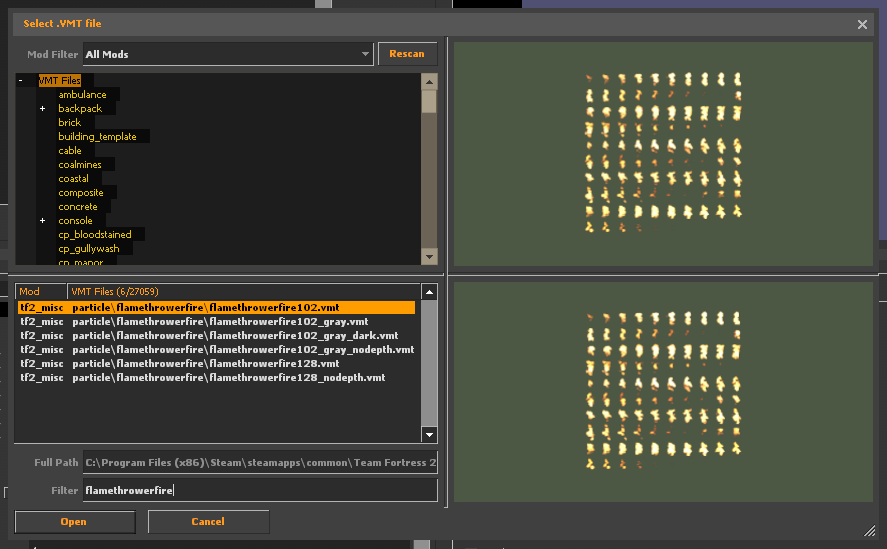Screen dimensions: 887x549
Task: Select the building_template folder
Action: point(97,136)
